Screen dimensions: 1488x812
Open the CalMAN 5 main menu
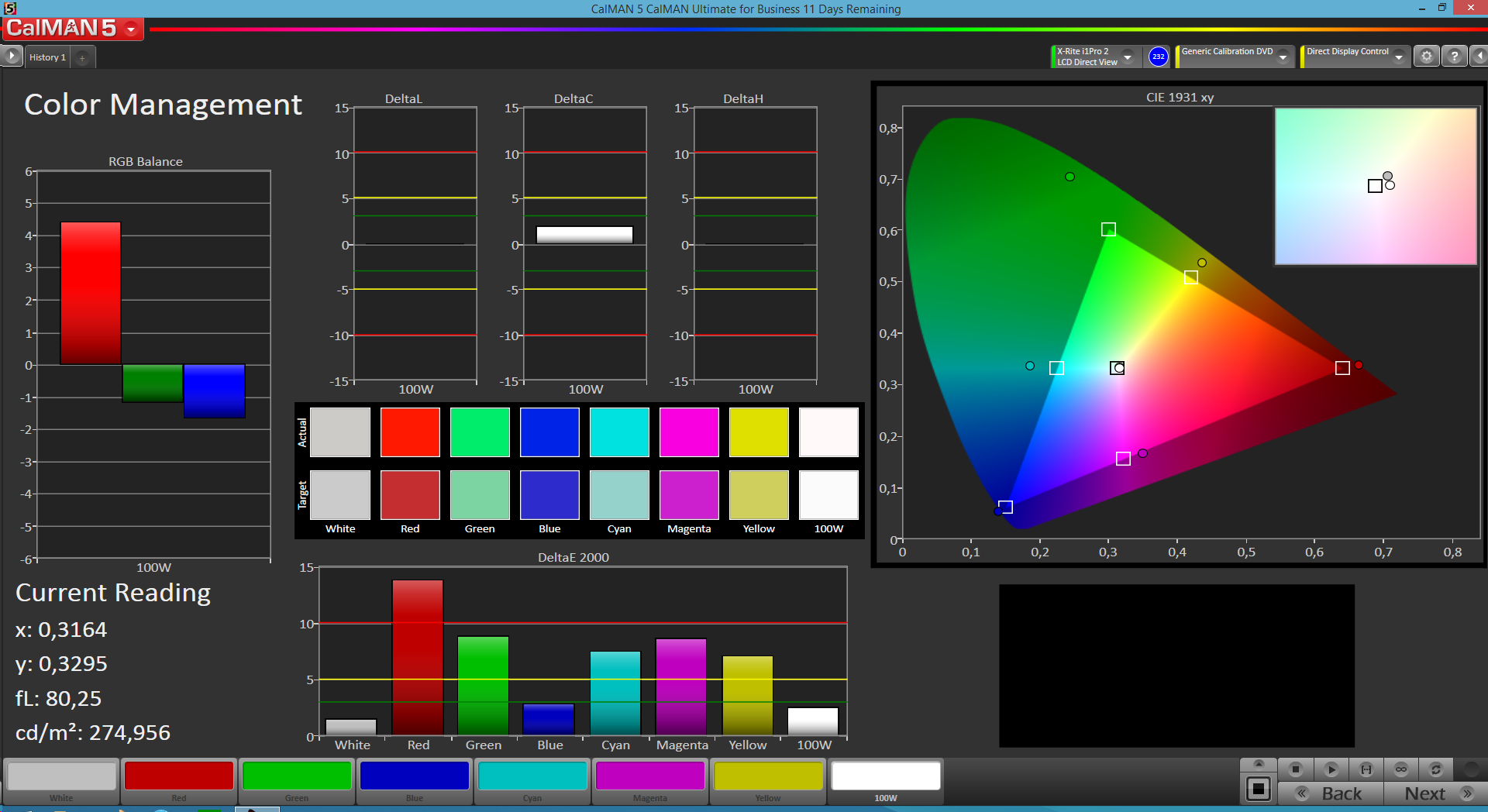[72, 29]
